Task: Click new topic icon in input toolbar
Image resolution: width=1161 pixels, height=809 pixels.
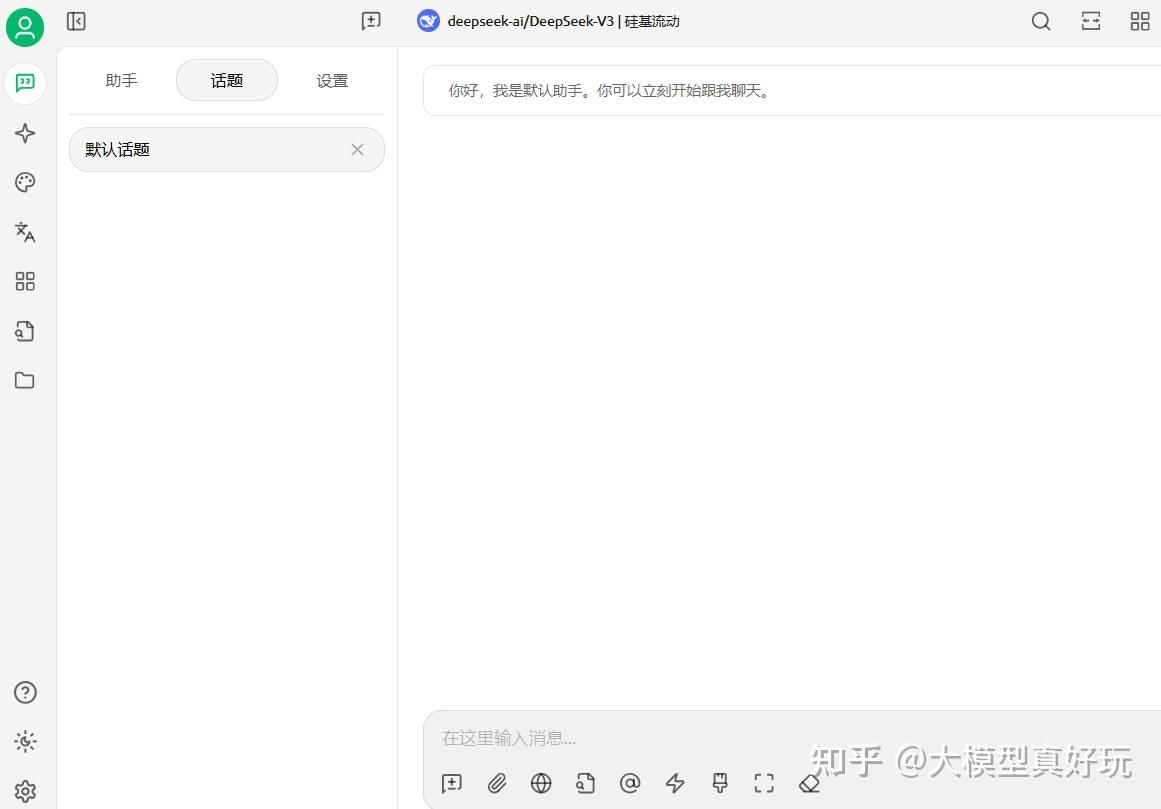Action: (x=452, y=783)
